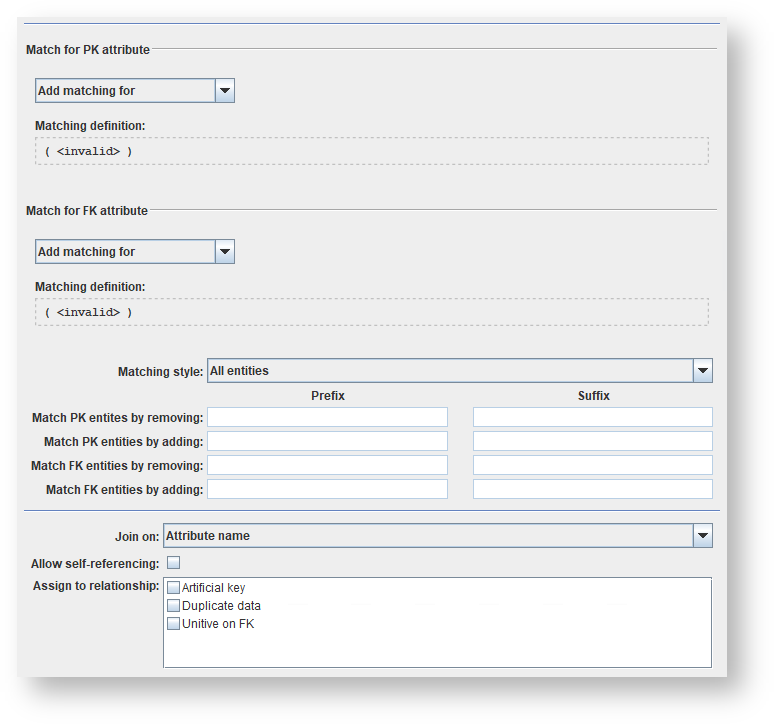775x725 pixels.
Task: Click Prefix field for FK entities by adding
Action: 327,489
